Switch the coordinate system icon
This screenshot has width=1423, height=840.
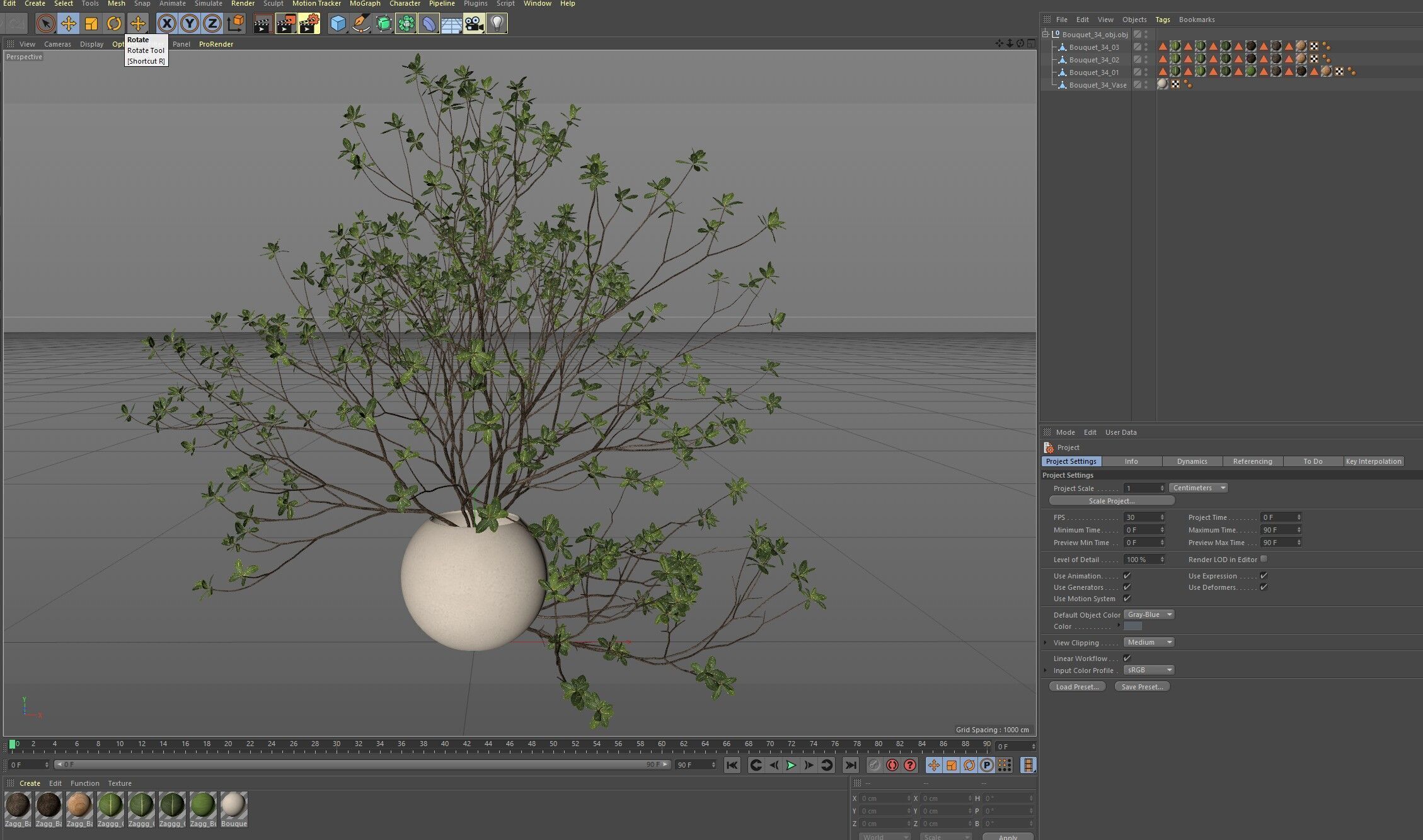tap(235, 24)
